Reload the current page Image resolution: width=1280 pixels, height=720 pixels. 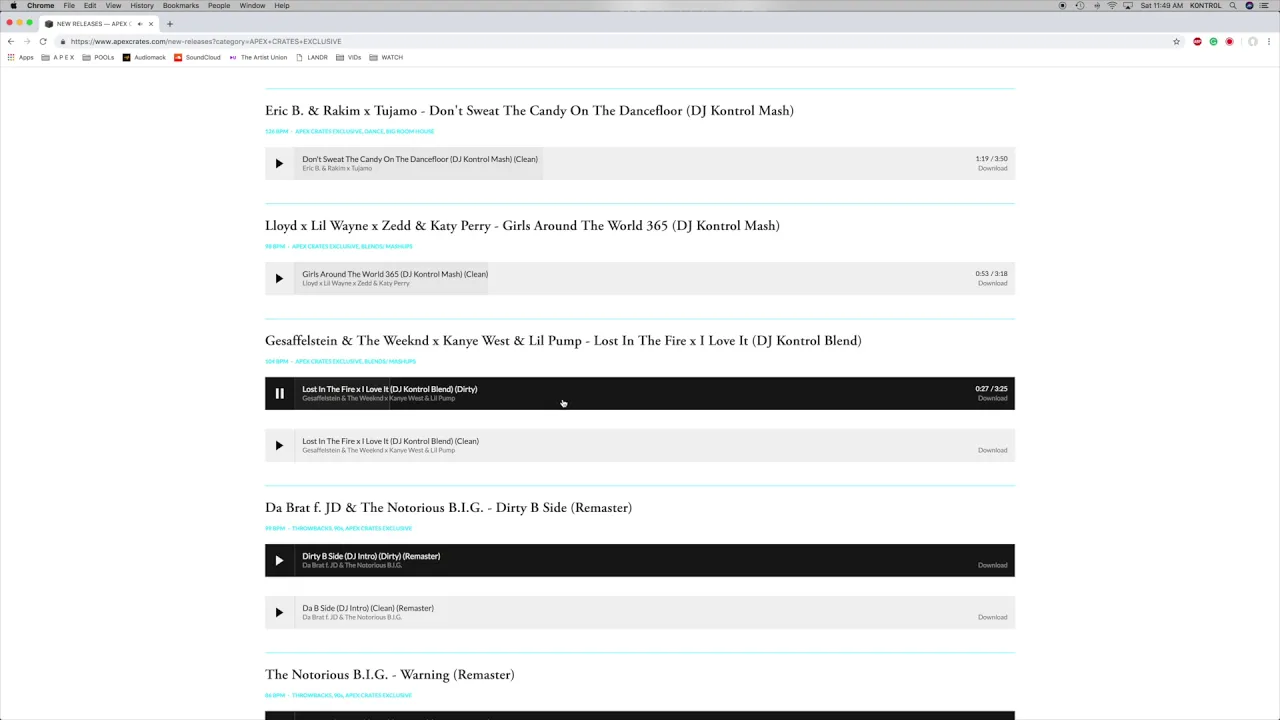pyautogui.click(x=43, y=41)
